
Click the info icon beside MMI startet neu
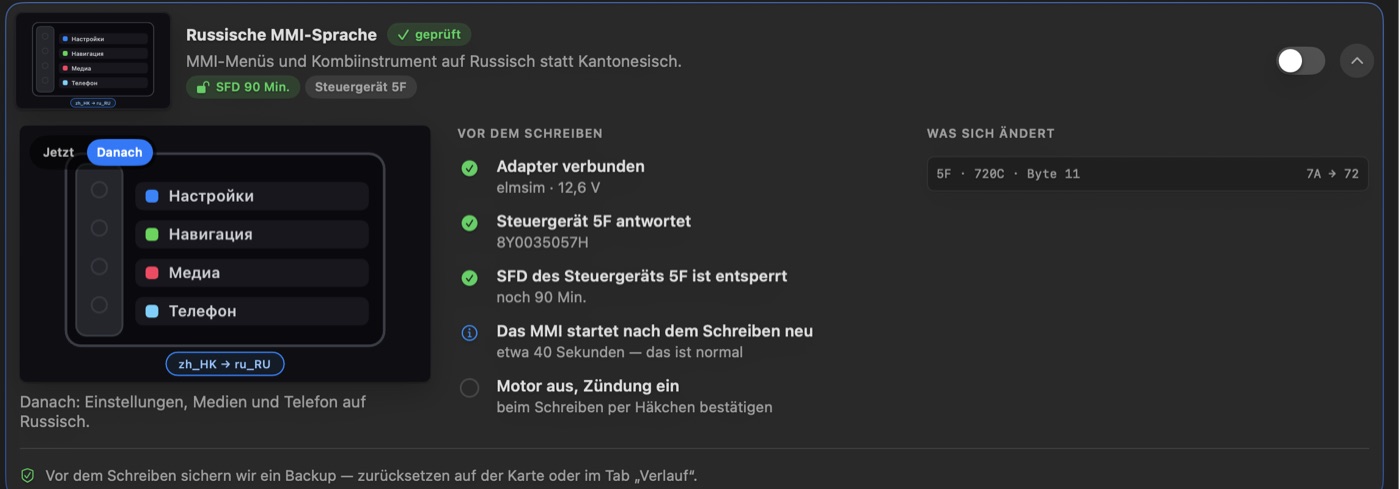469,333
